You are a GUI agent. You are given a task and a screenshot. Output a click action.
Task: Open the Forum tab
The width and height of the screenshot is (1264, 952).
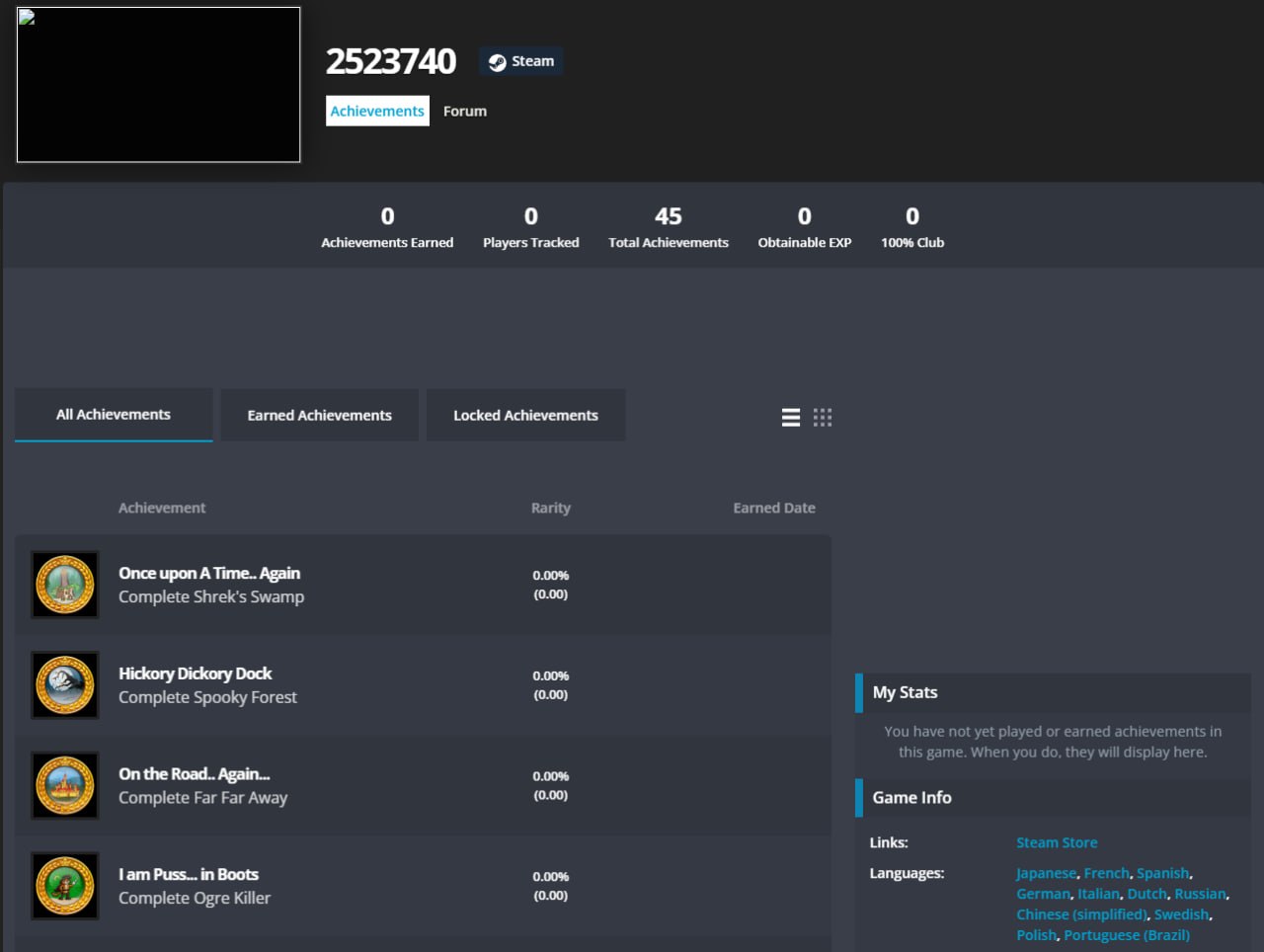pyautogui.click(x=465, y=111)
